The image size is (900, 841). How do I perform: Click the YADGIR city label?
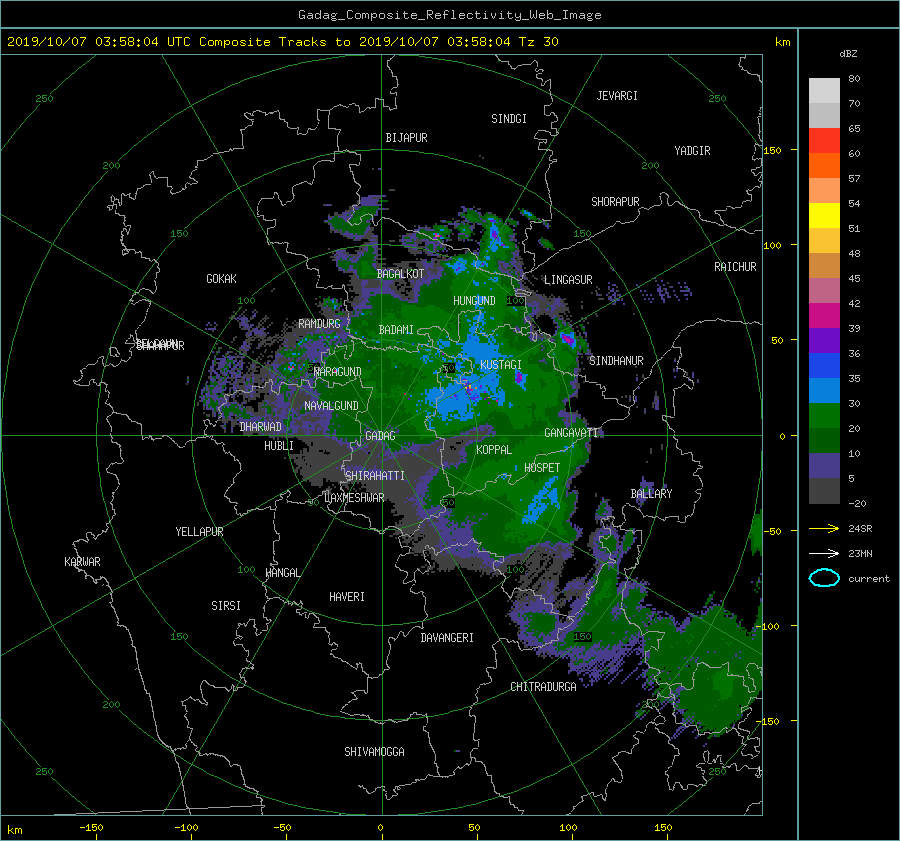(x=692, y=151)
